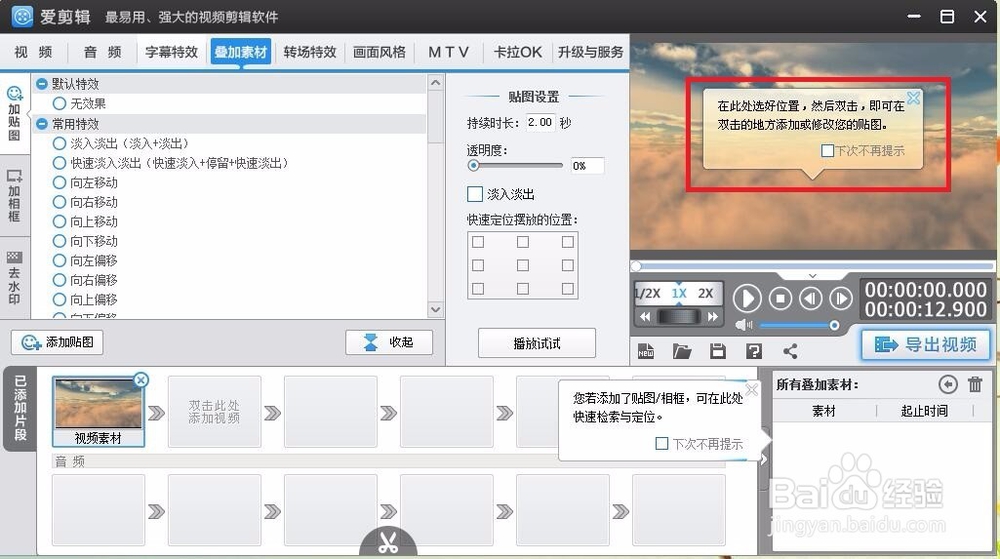Check 下次不再提示 in the preview tooltip

827,150
